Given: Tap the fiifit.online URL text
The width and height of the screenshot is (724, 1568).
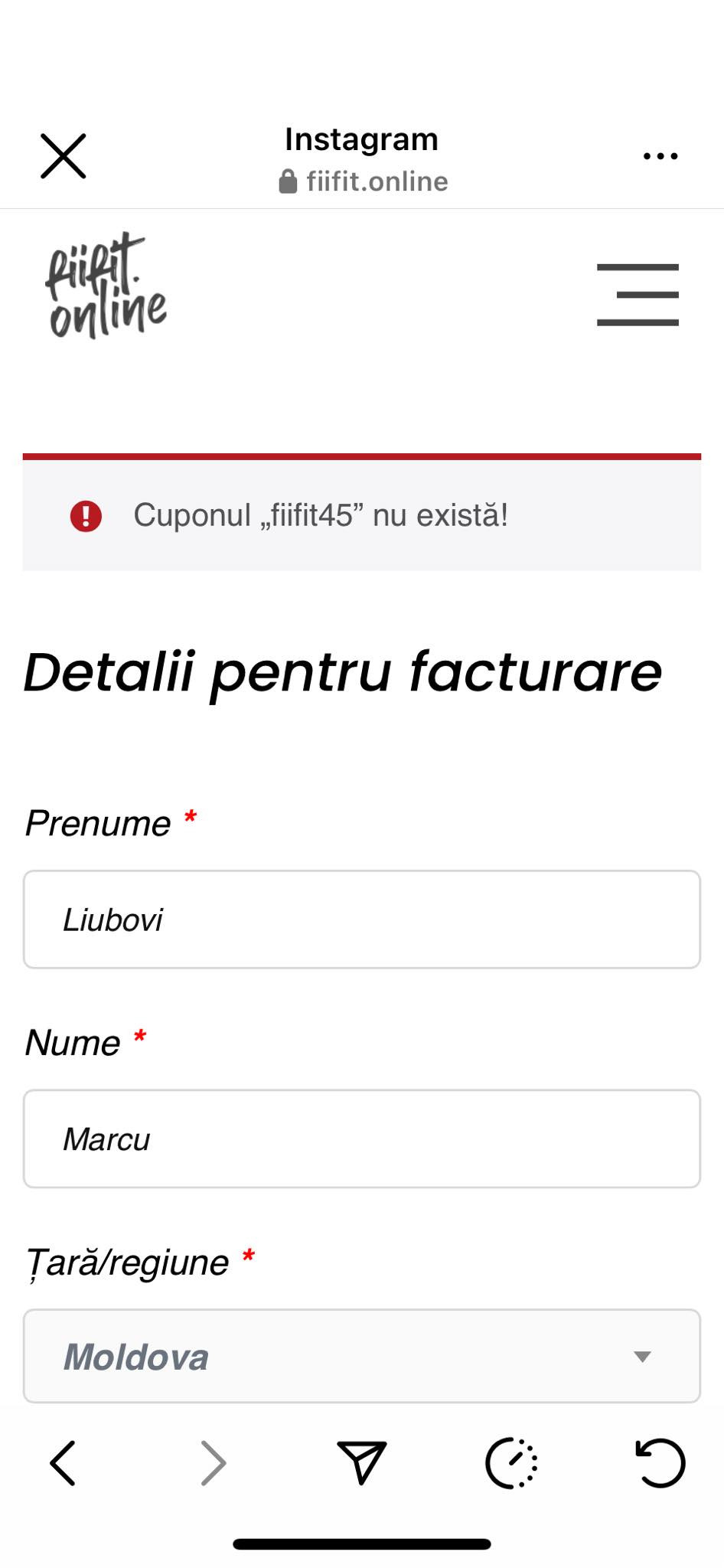Looking at the screenshot, I should pos(377,181).
